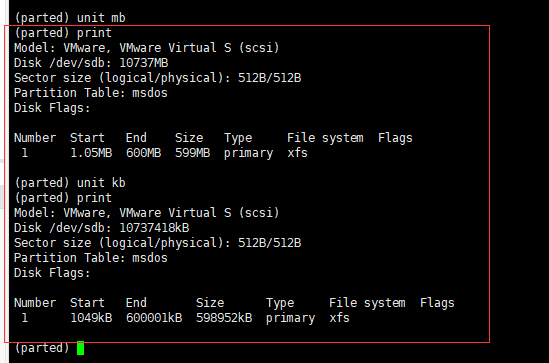Click the 'End' header above 600MB

click(136, 138)
